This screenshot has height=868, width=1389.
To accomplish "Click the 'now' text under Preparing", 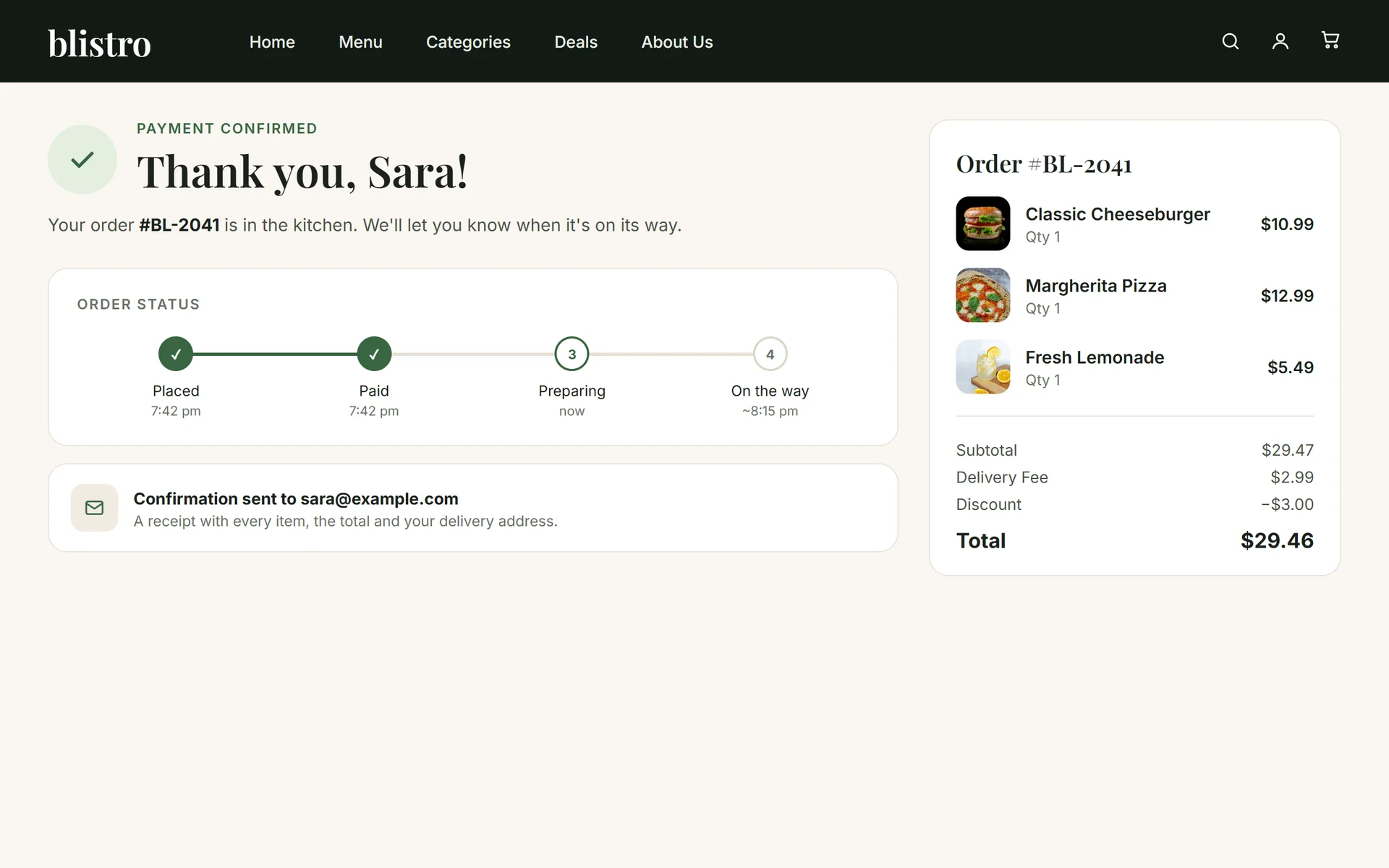I will 572,411.
